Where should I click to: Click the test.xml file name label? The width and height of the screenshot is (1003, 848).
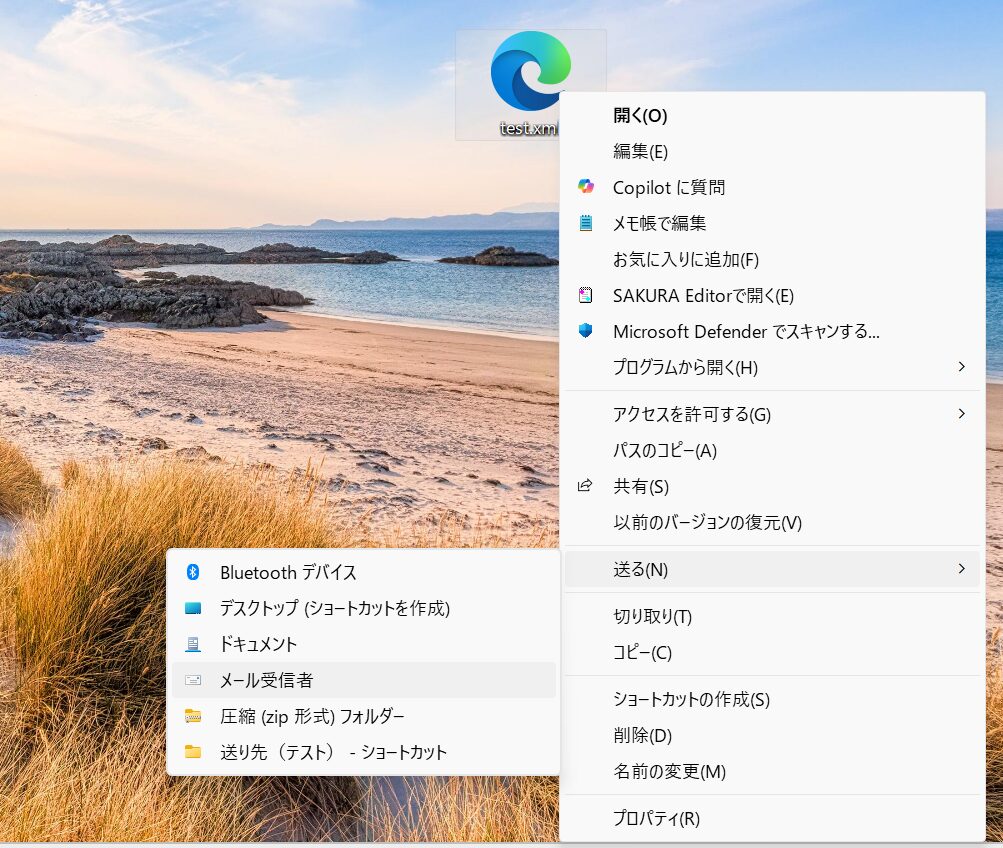tap(528, 128)
